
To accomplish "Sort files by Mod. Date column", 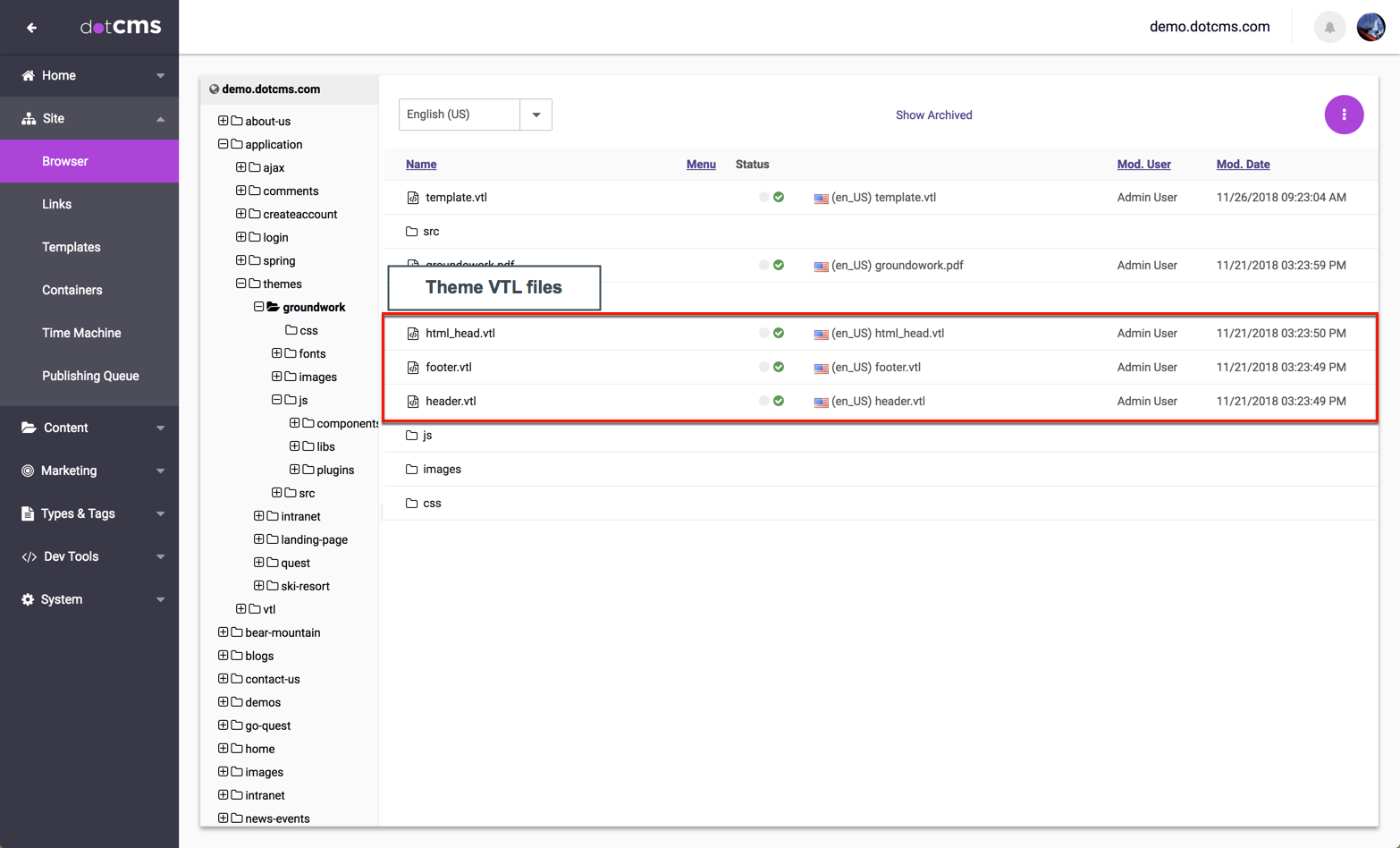I will tap(1243, 165).
